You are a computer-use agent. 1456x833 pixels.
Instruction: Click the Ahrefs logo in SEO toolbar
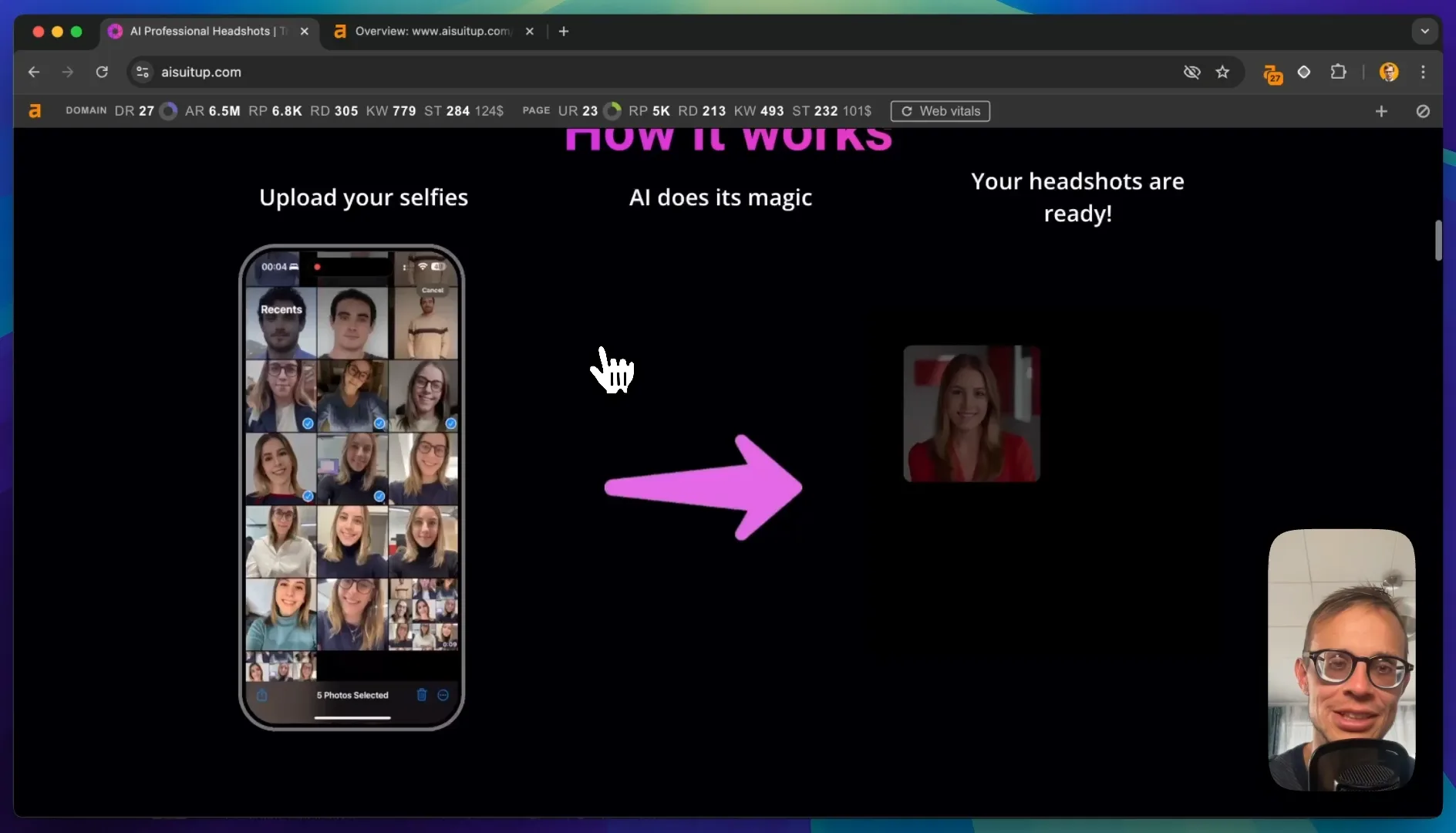pyautogui.click(x=35, y=111)
